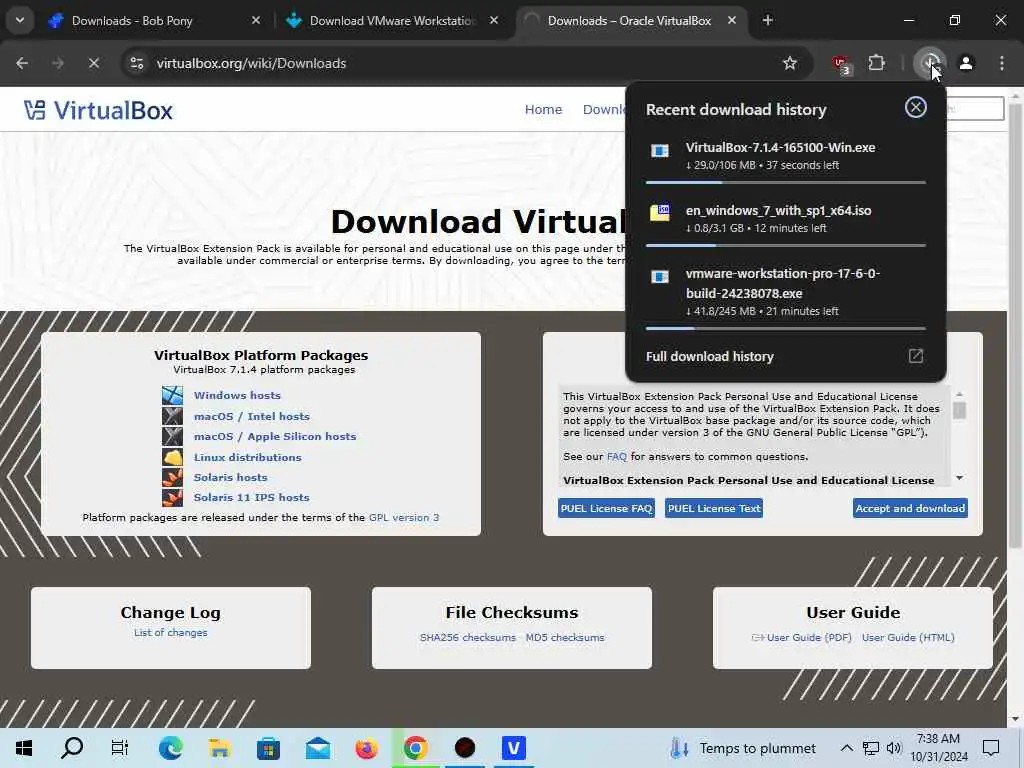Download macOS / Apple Silicon hosts package
The image size is (1024, 768).
(275, 436)
